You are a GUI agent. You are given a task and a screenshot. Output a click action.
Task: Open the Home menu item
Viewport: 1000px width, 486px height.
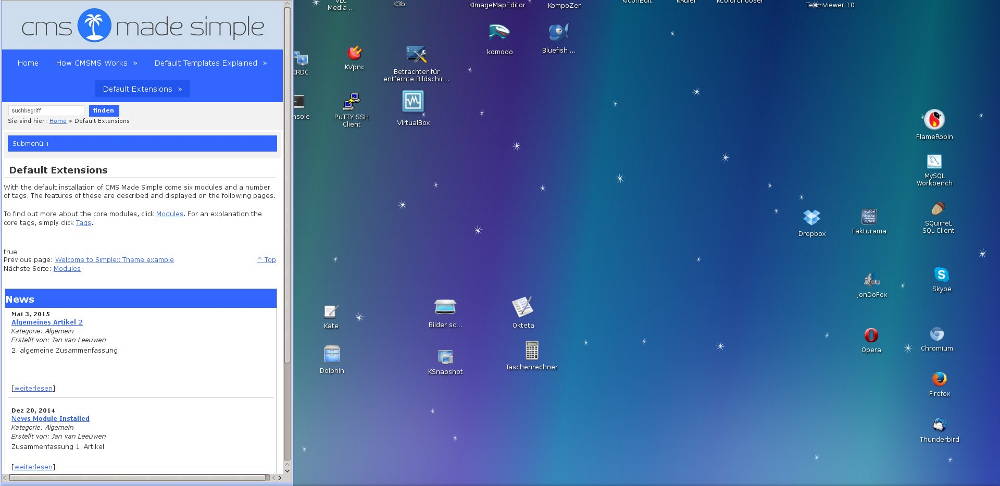(x=27, y=63)
